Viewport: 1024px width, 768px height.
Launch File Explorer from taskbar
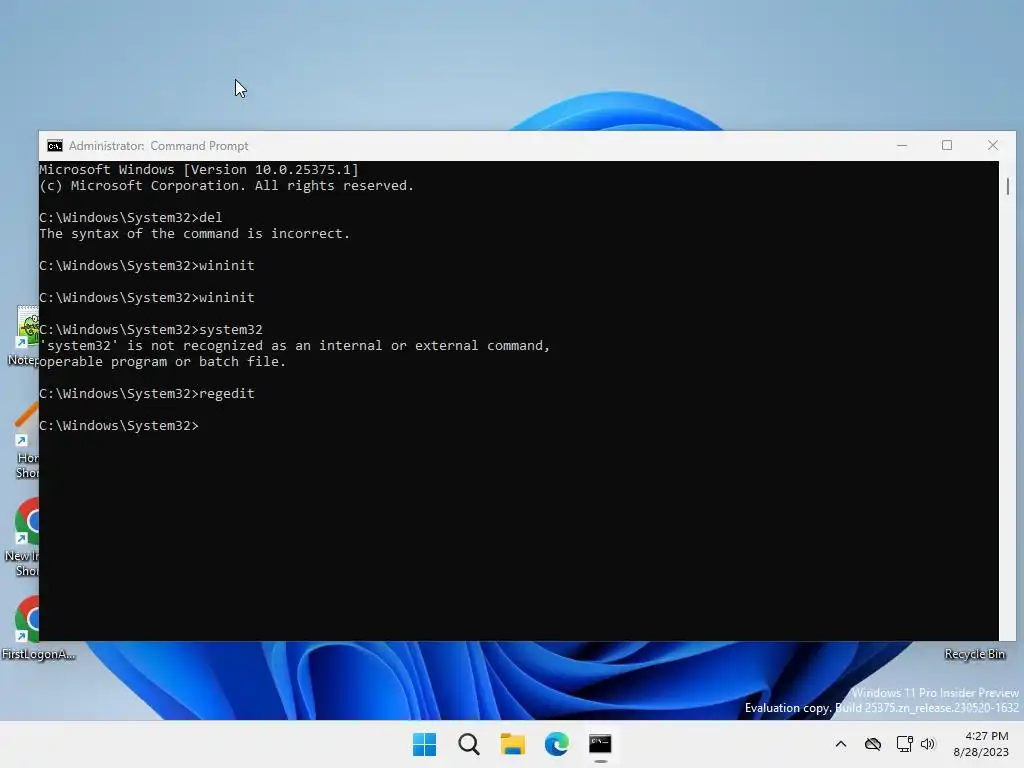(x=513, y=744)
